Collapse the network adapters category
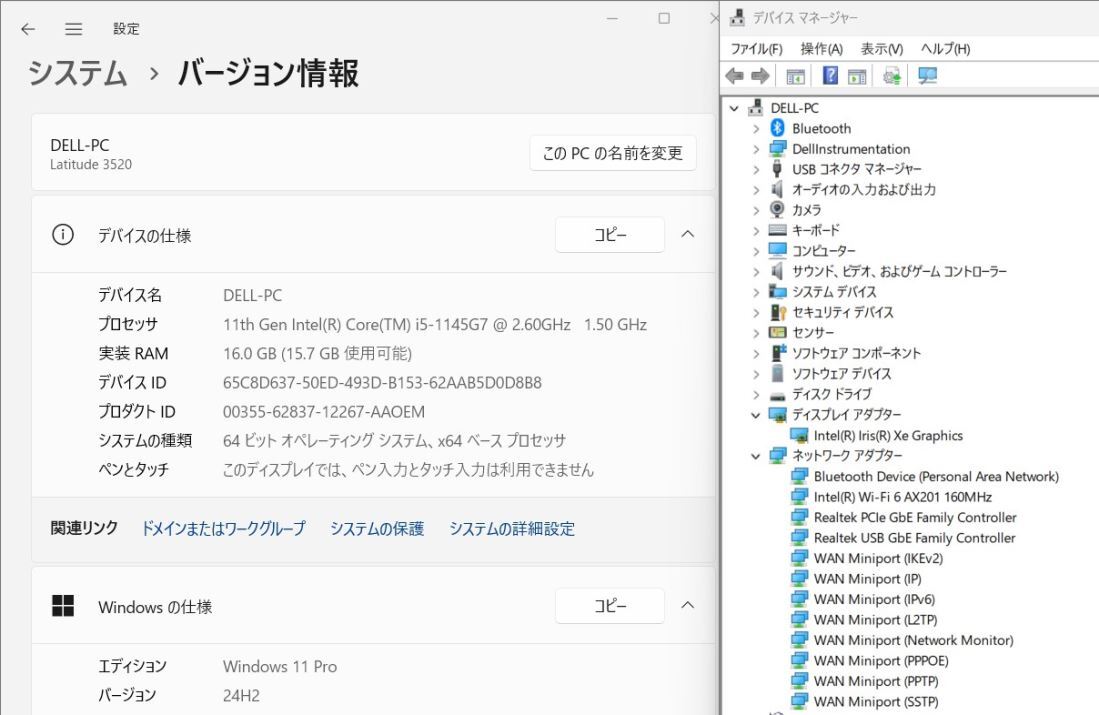 point(756,456)
